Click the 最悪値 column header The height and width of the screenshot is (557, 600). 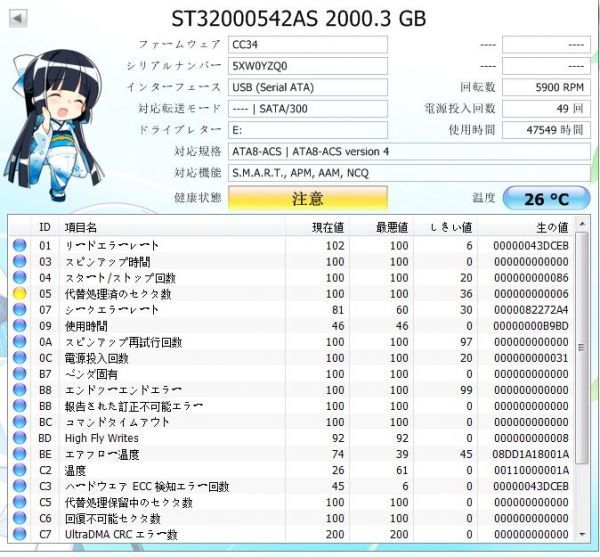[381, 227]
